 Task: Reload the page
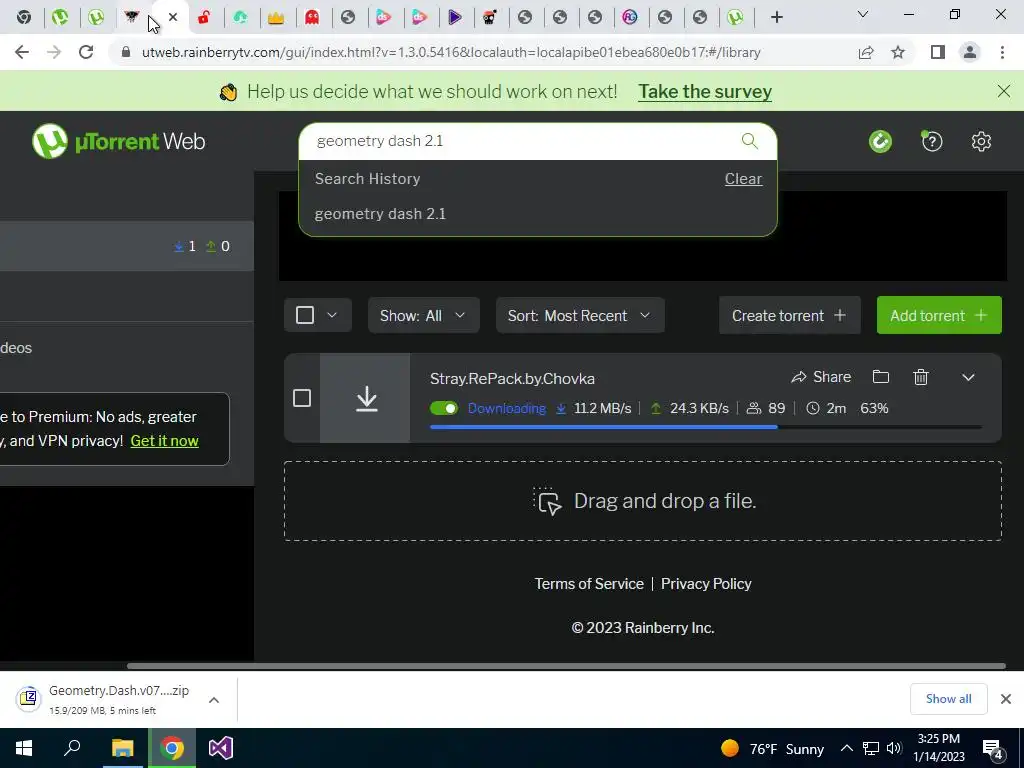pos(86,52)
